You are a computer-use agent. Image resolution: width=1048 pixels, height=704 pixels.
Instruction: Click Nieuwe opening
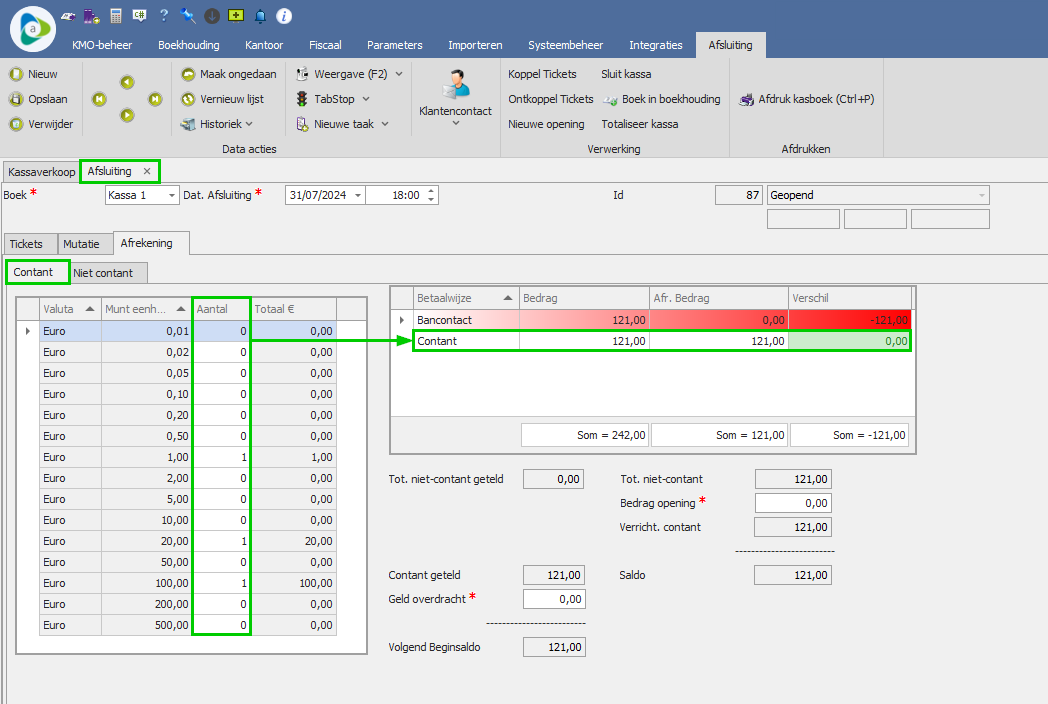click(x=546, y=124)
